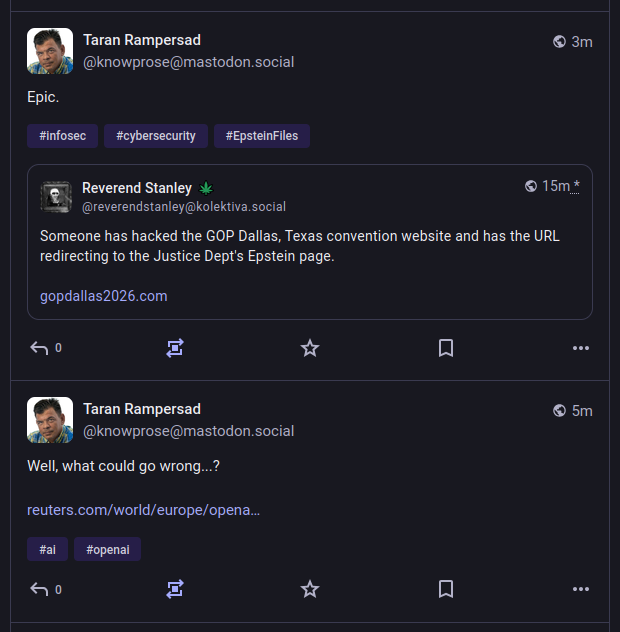The width and height of the screenshot is (620, 632).
Task: View Taran Rampersad's avatar on top post
Action: coord(50,51)
